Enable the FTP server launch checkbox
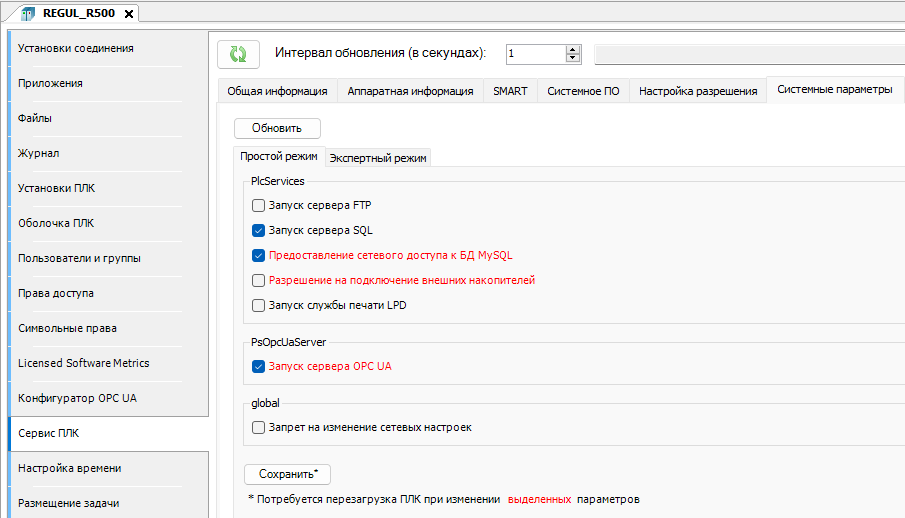The width and height of the screenshot is (905, 518). click(x=258, y=205)
